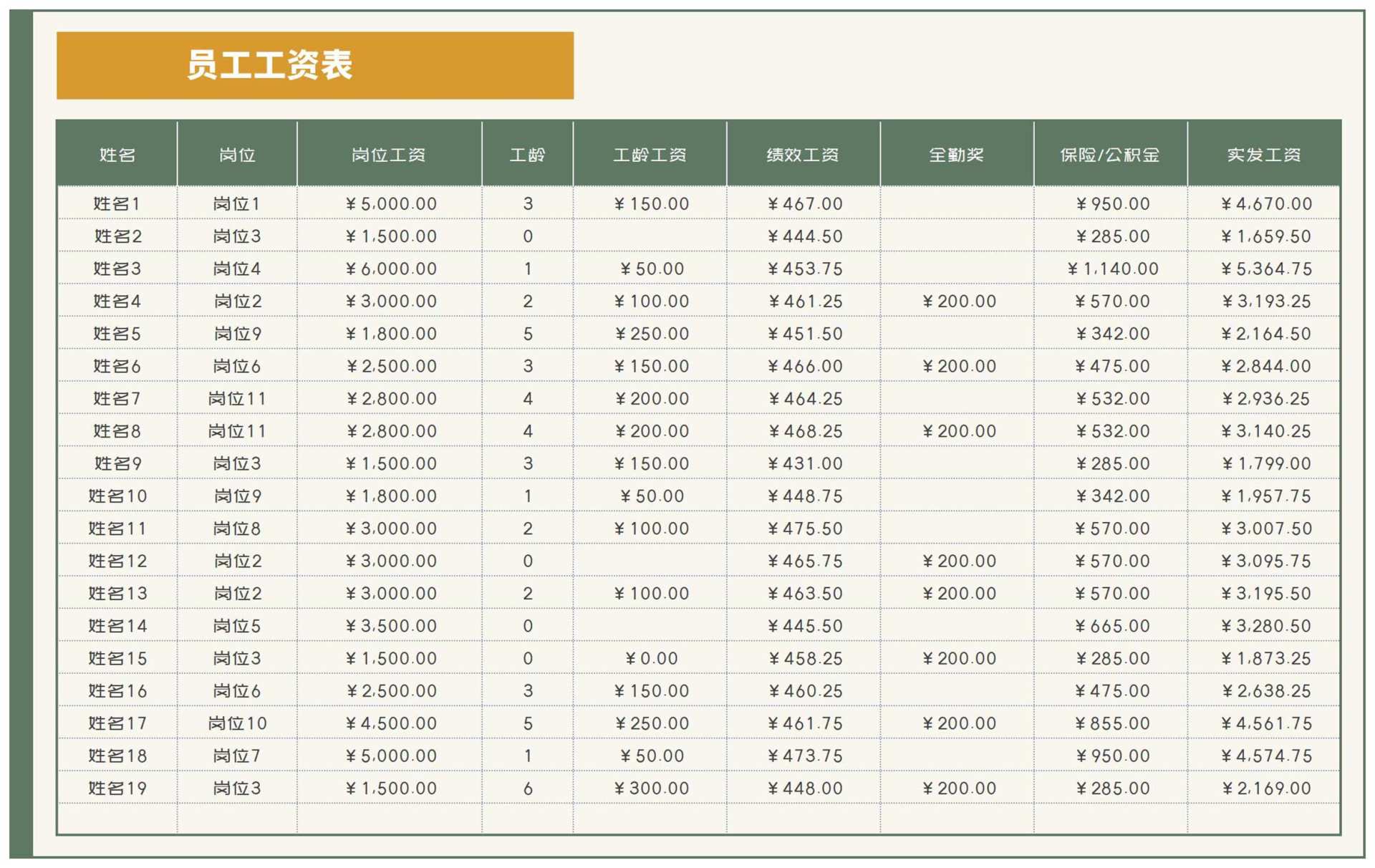The image size is (1375, 868).
Task: Click the ¥300.00 seniority pay for 姓名19
Action: point(650,788)
